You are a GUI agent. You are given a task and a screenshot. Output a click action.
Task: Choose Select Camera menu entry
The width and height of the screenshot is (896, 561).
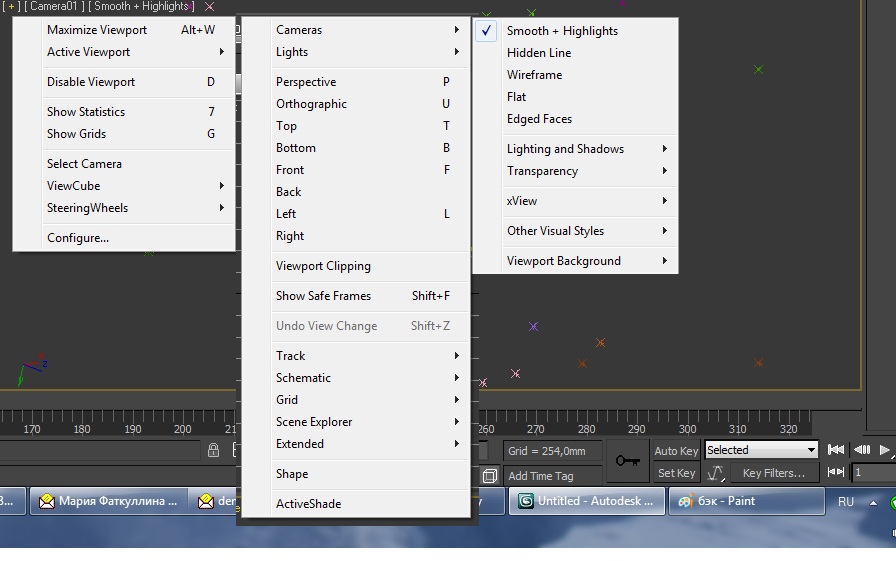click(x=124, y=164)
